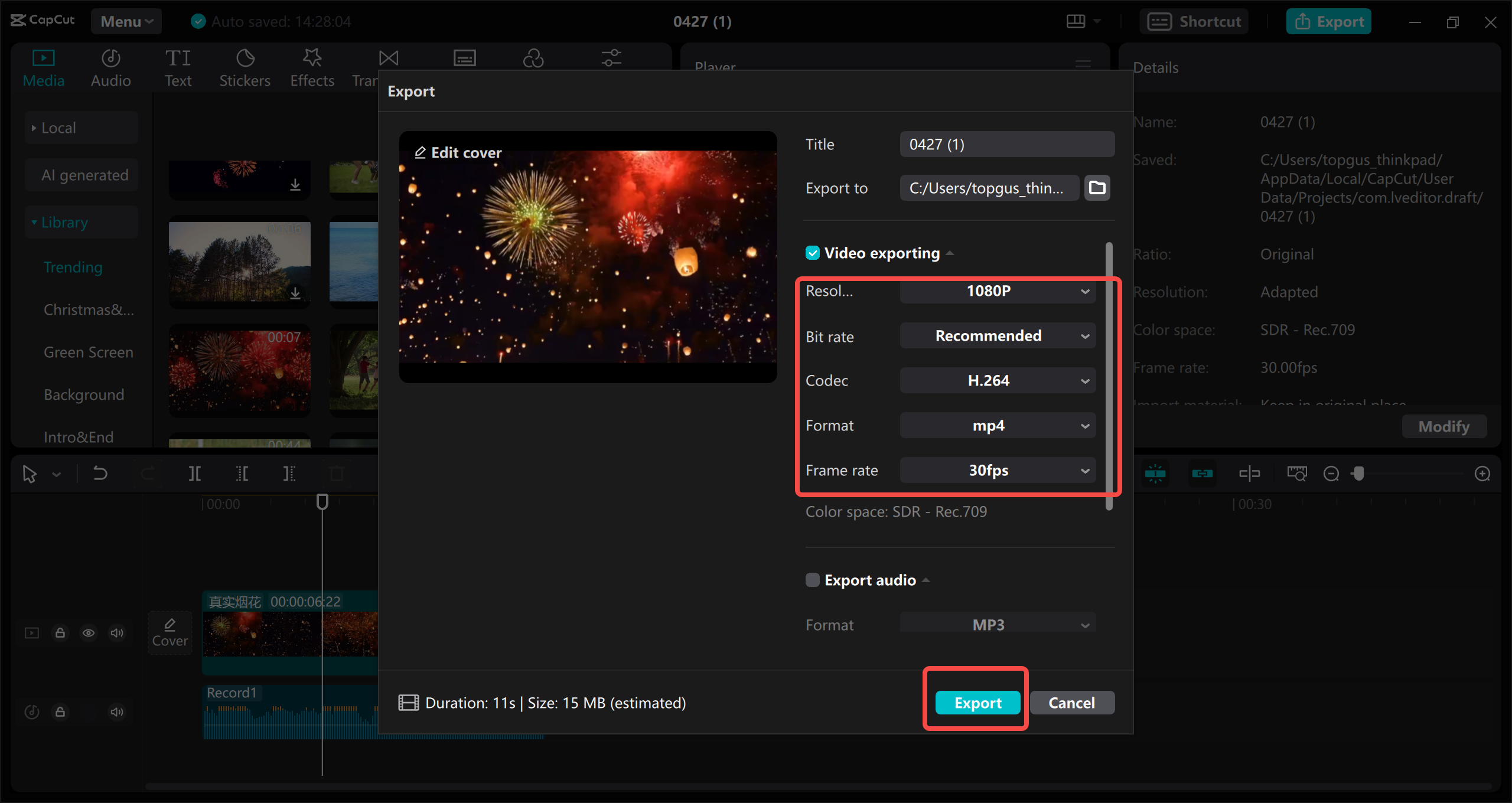Open the Resolution dropdown

pyautogui.click(x=998, y=290)
